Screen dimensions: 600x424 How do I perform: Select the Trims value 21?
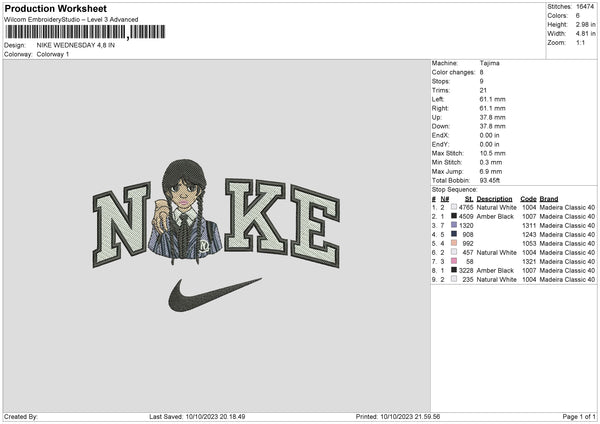click(x=483, y=90)
